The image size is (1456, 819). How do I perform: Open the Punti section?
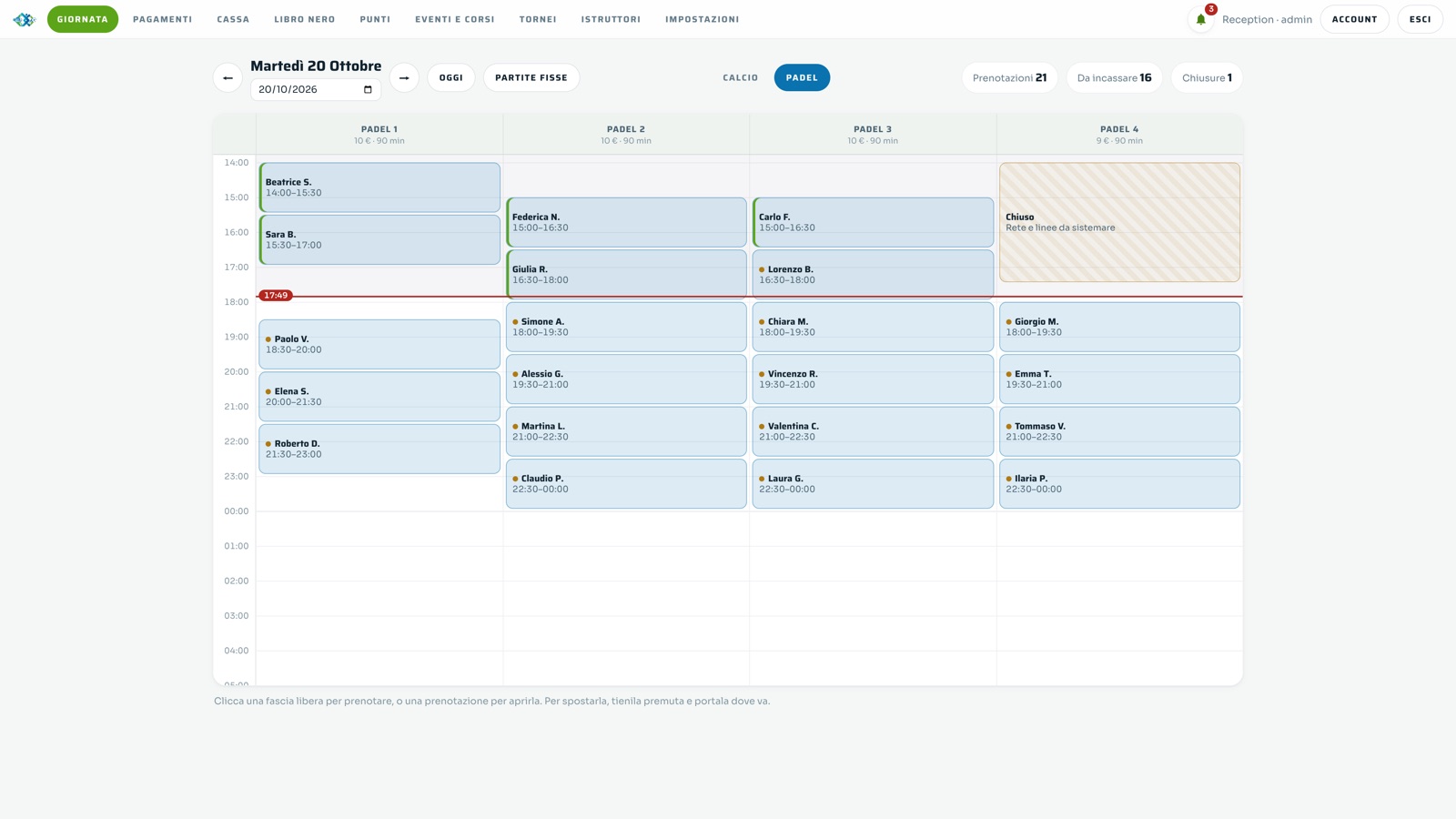375,19
